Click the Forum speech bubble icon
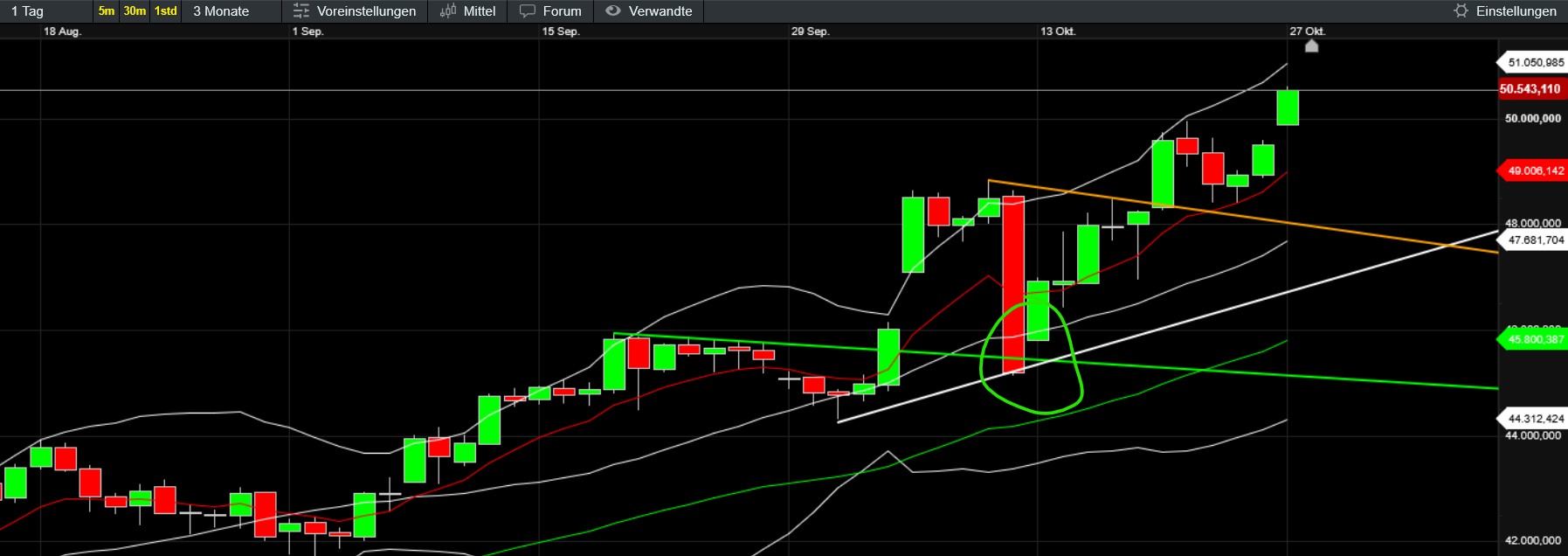The height and width of the screenshot is (556, 1568). [528, 11]
